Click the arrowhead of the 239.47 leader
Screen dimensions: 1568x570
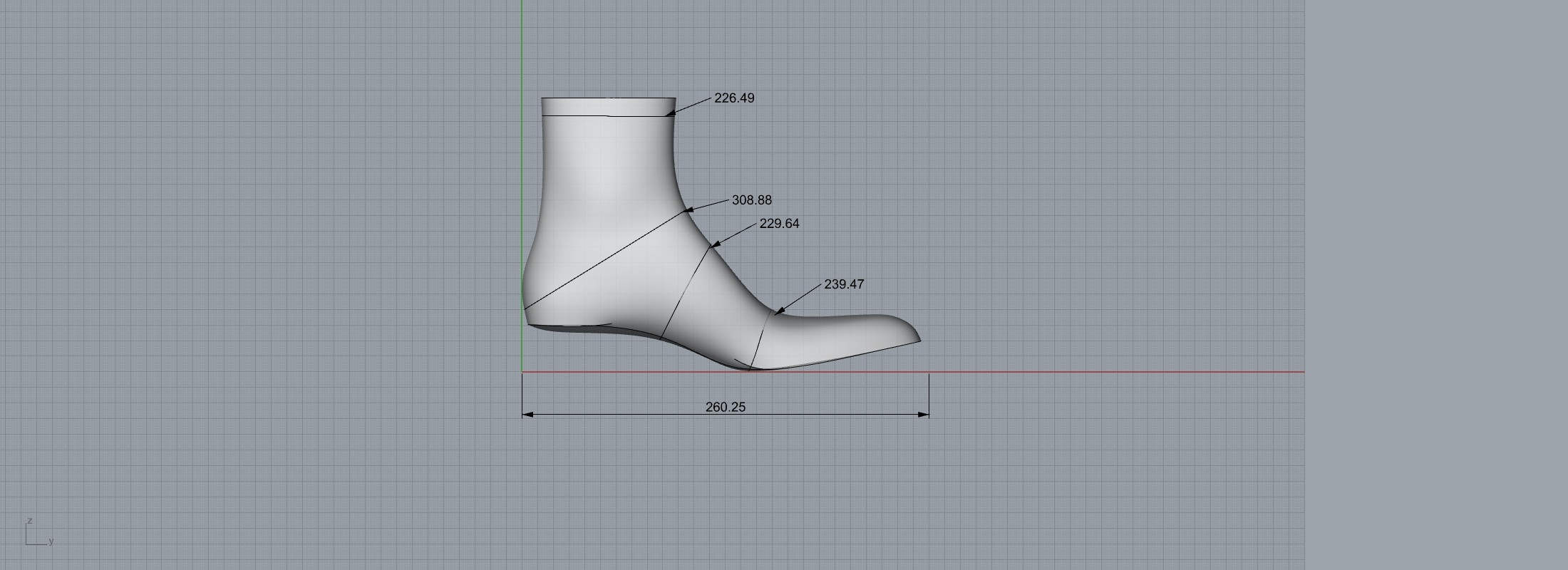(779, 311)
